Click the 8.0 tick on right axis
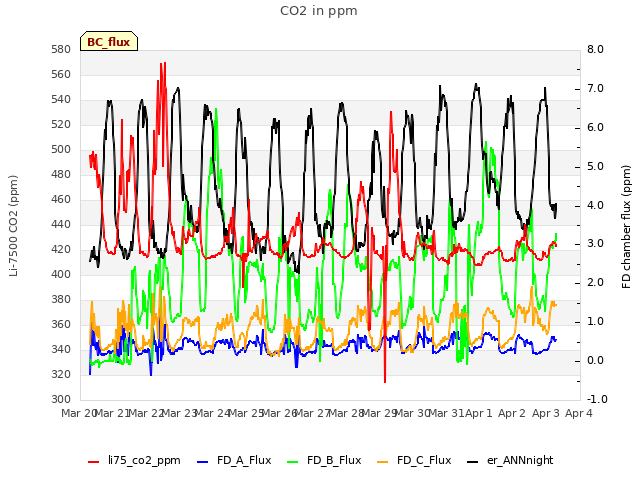The image size is (640, 480). [595, 49]
